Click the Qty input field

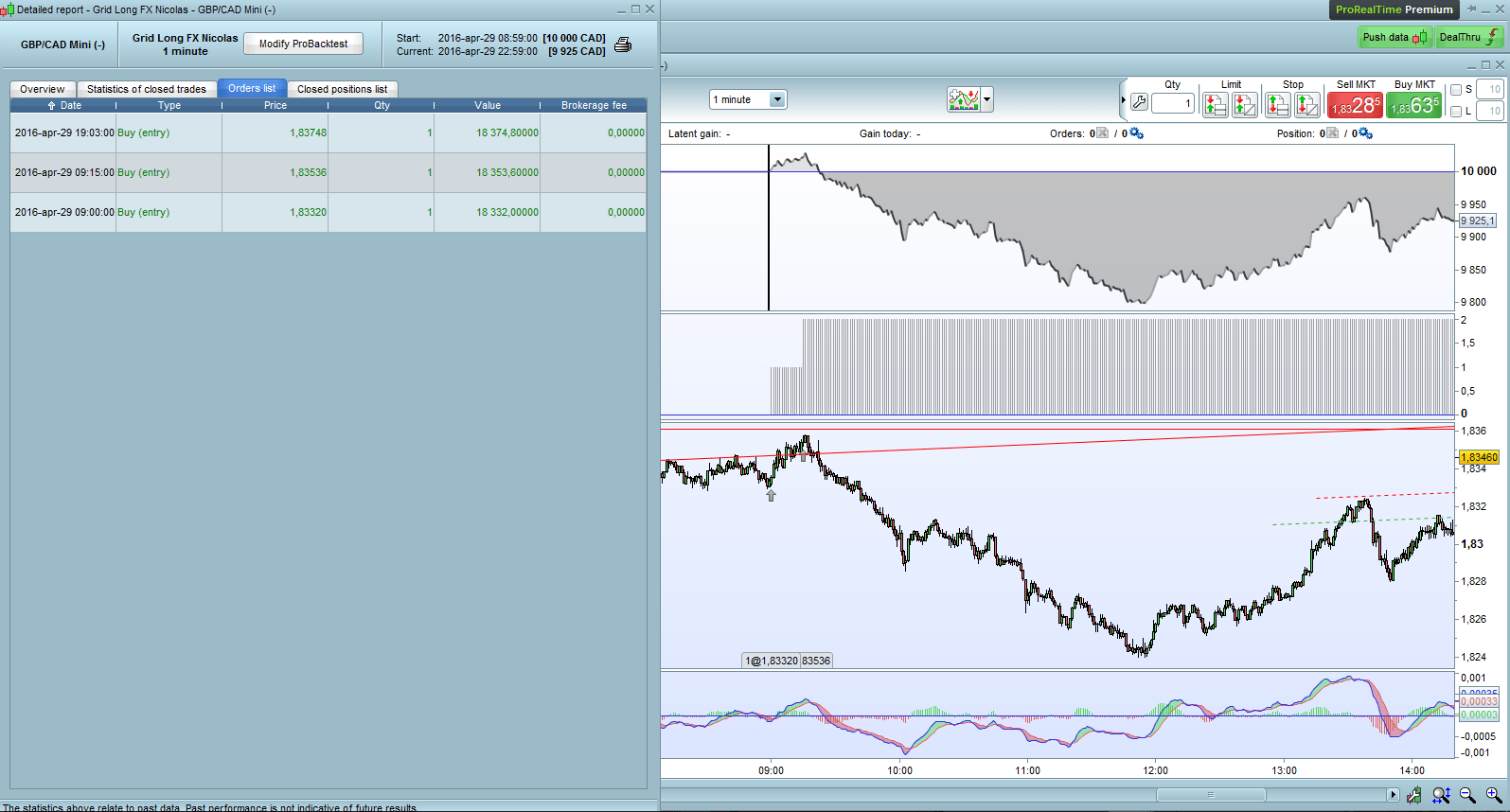coord(1172,103)
